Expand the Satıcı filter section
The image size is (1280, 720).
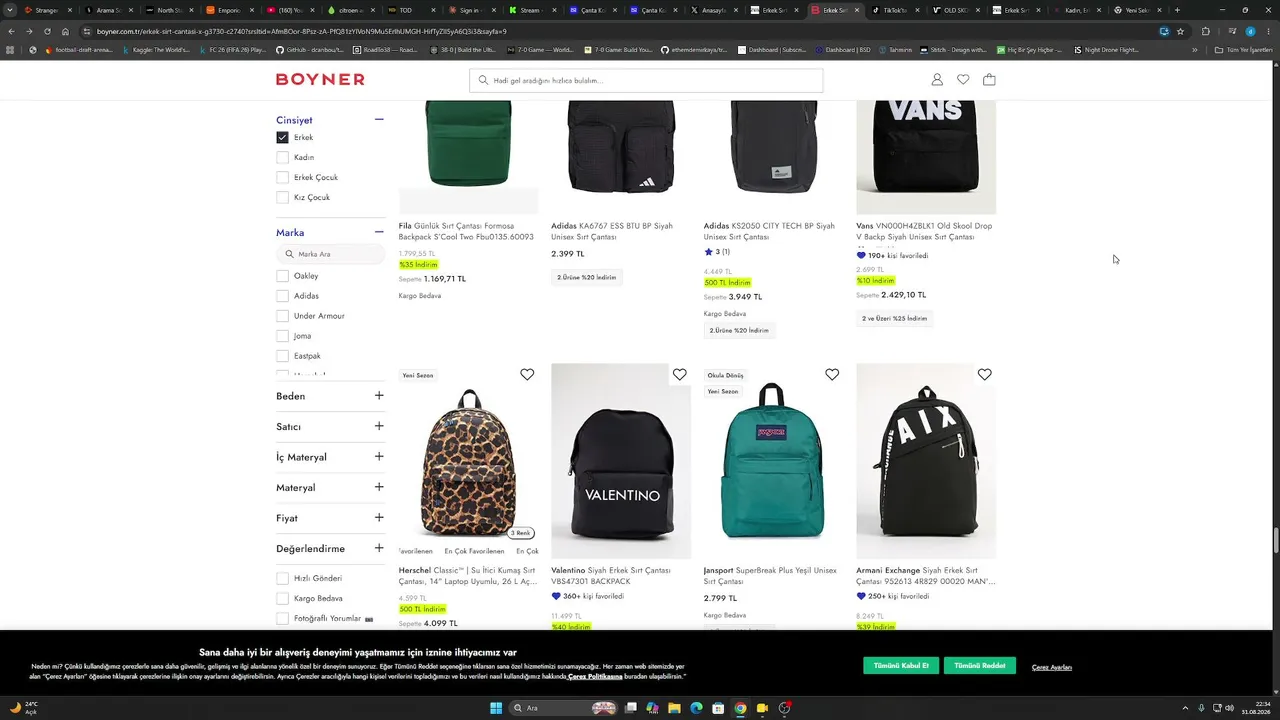click(x=379, y=426)
